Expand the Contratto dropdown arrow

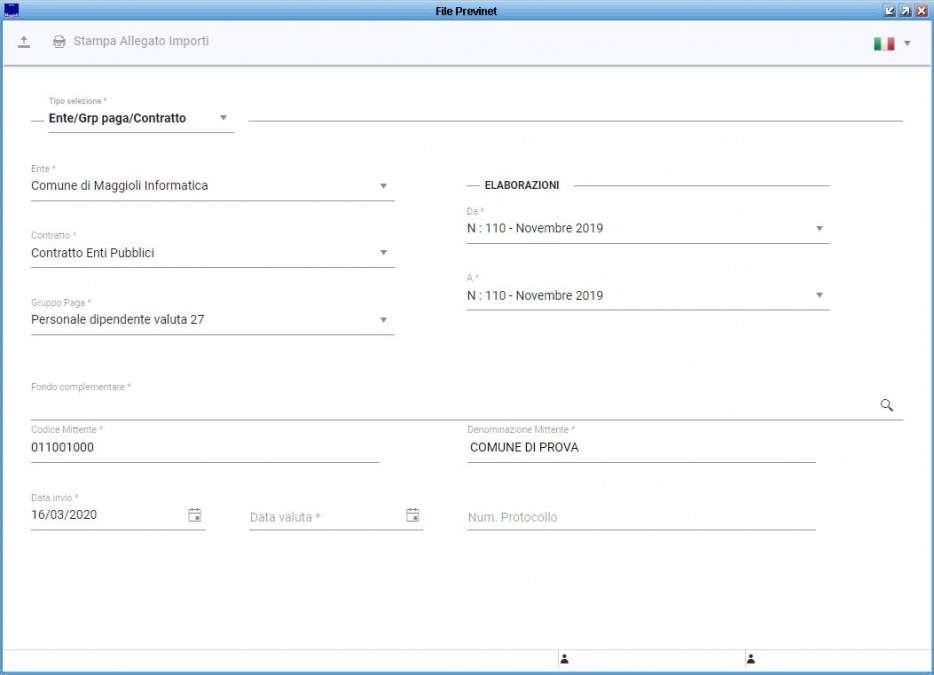384,253
